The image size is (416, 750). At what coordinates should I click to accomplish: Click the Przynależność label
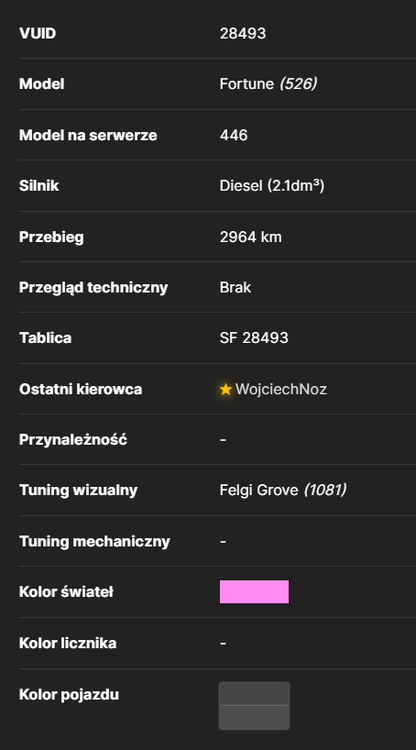click(x=73, y=440)
